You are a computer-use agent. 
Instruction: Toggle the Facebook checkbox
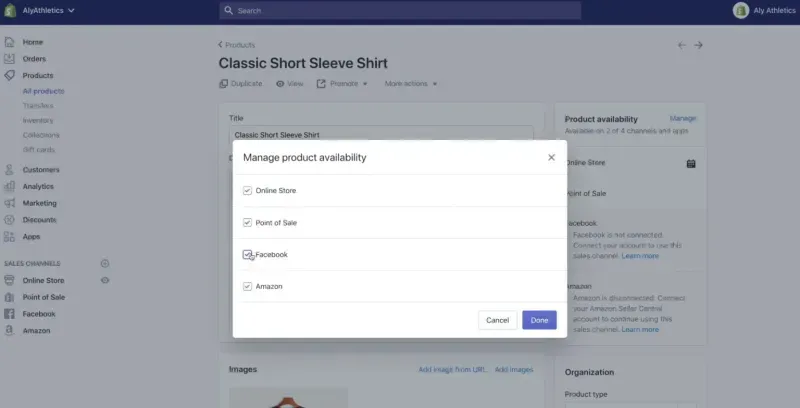[x=247, y=254]
